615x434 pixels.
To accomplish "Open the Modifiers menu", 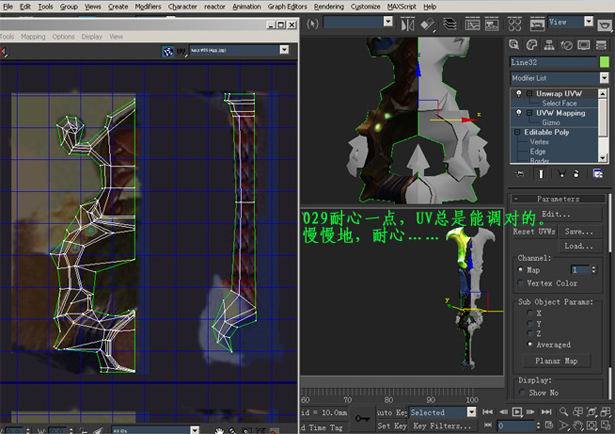I will [x=147, y=6].
